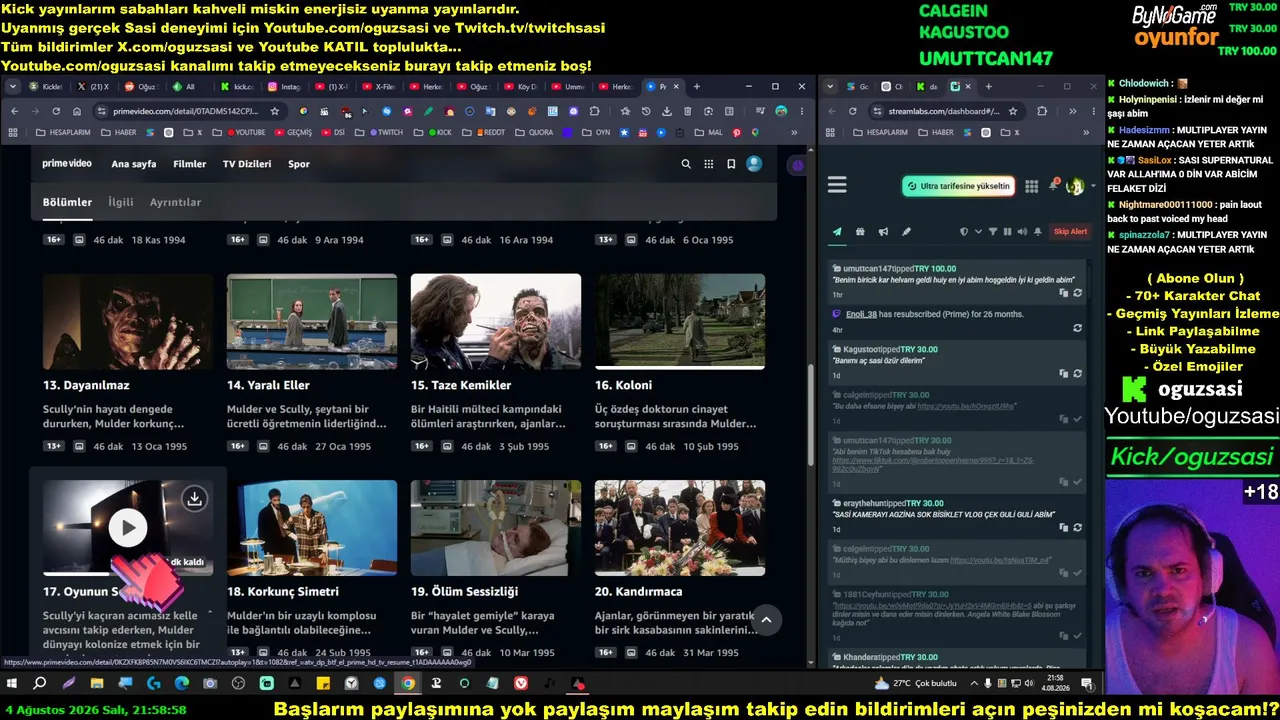Open the highlighter pen icon tab in Streamlabs
Image resolution: width=1280 pixels, height=720 pixels.
click(906, 232)
